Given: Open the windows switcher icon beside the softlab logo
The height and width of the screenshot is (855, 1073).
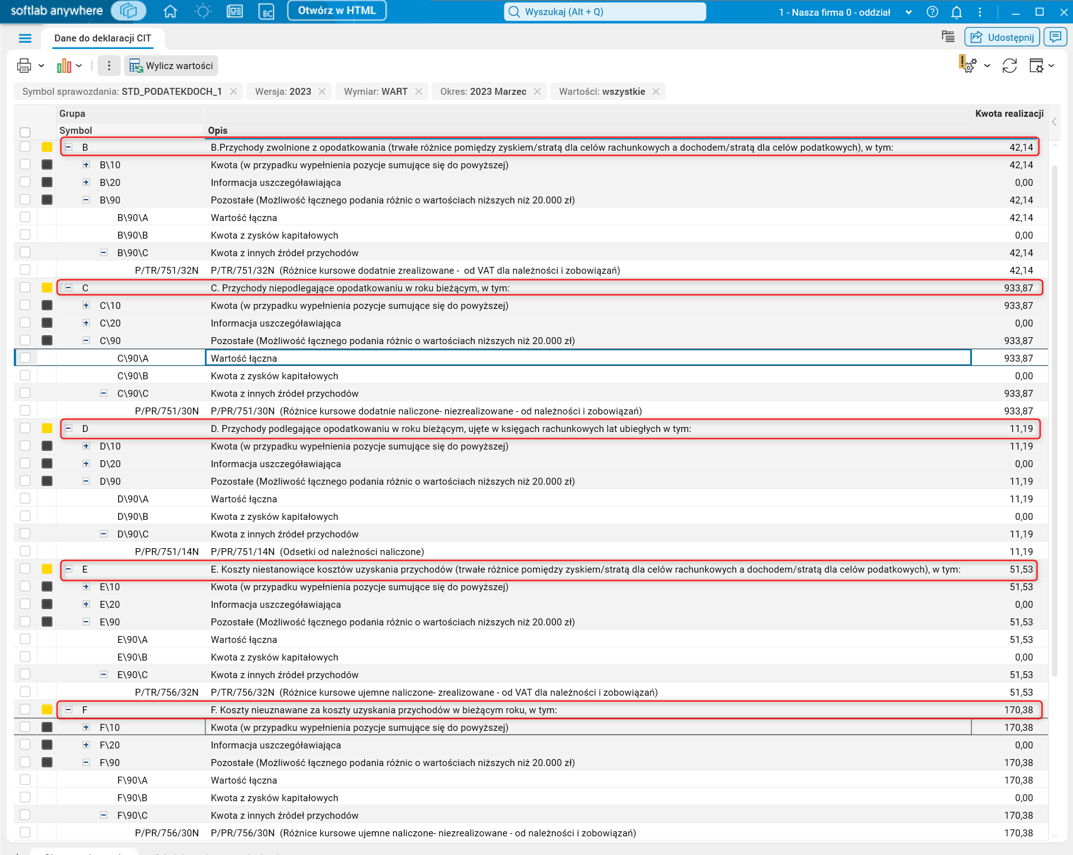Looking at the screenshot, I should pyautogui.click(x=128, y=11).
